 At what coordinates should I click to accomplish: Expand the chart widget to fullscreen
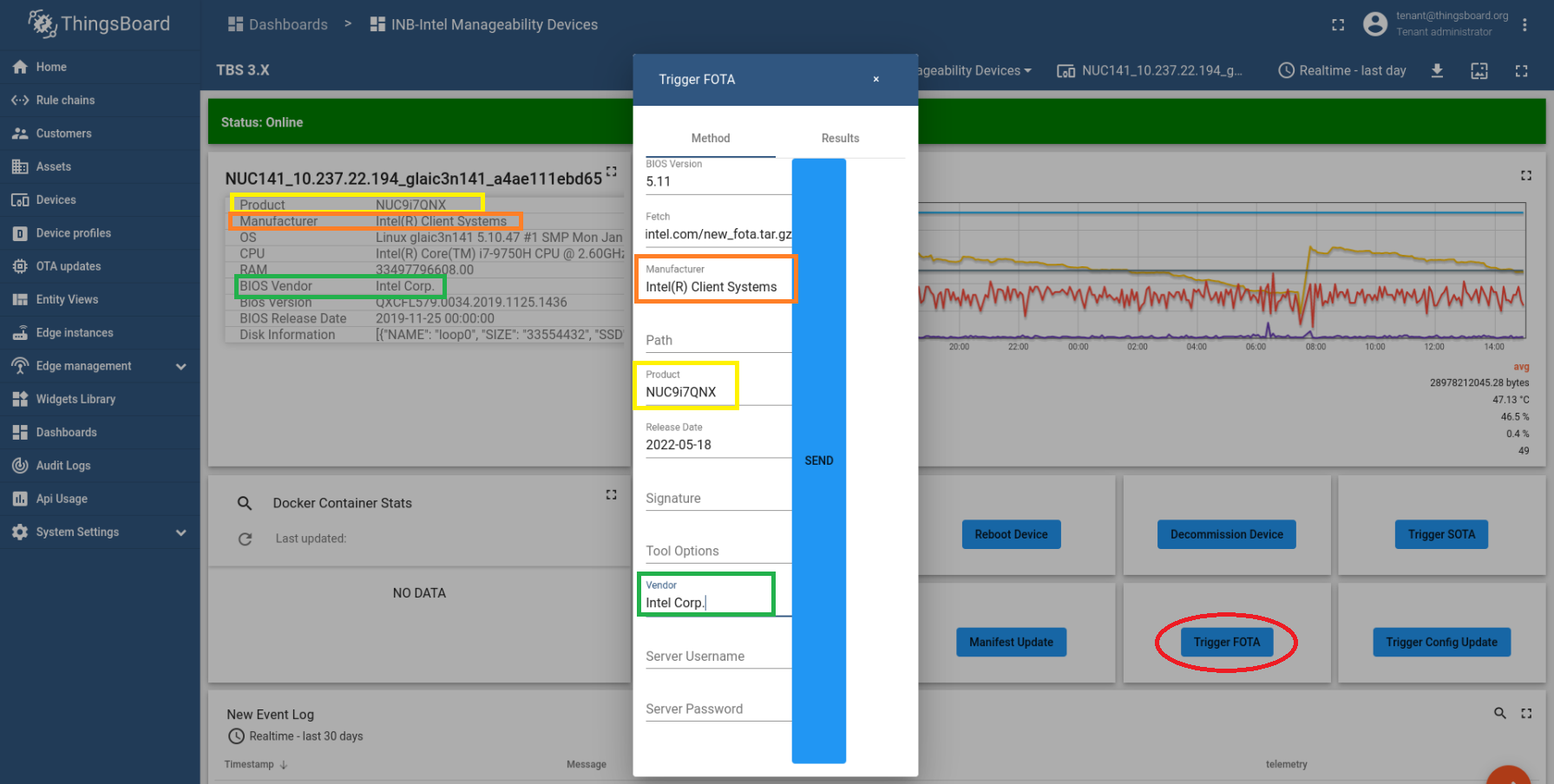coord(1526,175)
